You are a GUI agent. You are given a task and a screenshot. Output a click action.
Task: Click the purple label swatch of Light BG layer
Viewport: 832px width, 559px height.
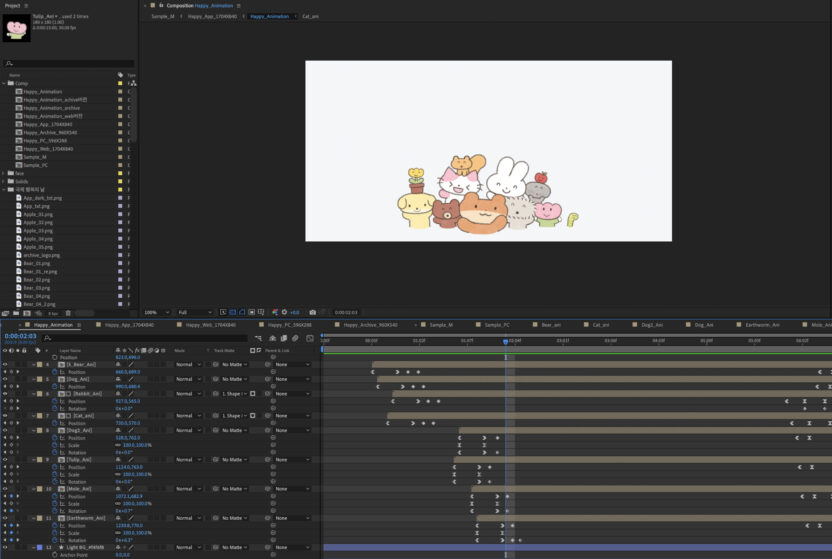coord(38,547)
